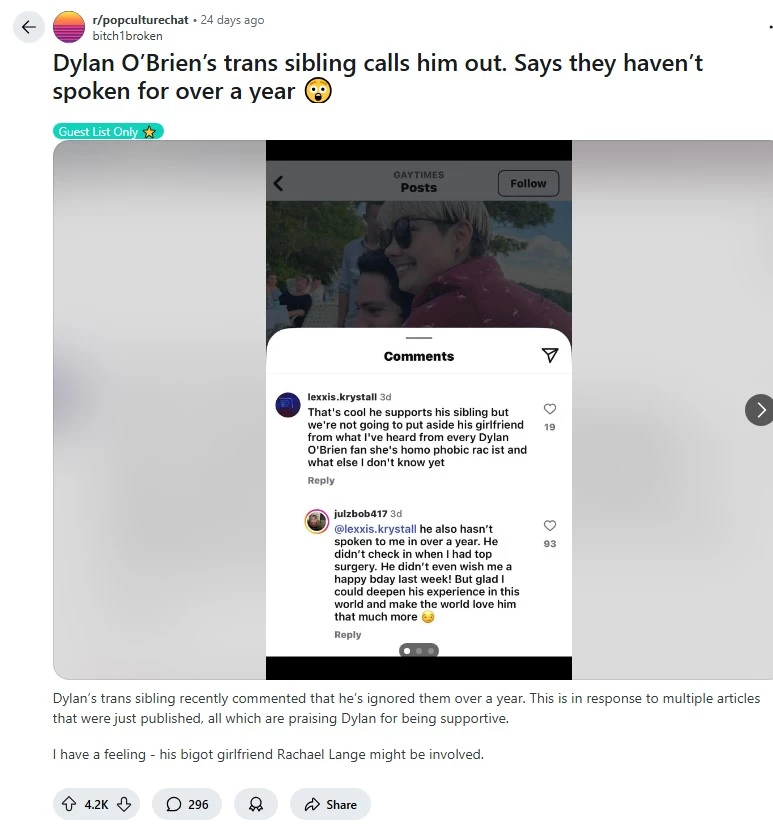
Task: Open the 296 comments
Action: click(187, 804)
